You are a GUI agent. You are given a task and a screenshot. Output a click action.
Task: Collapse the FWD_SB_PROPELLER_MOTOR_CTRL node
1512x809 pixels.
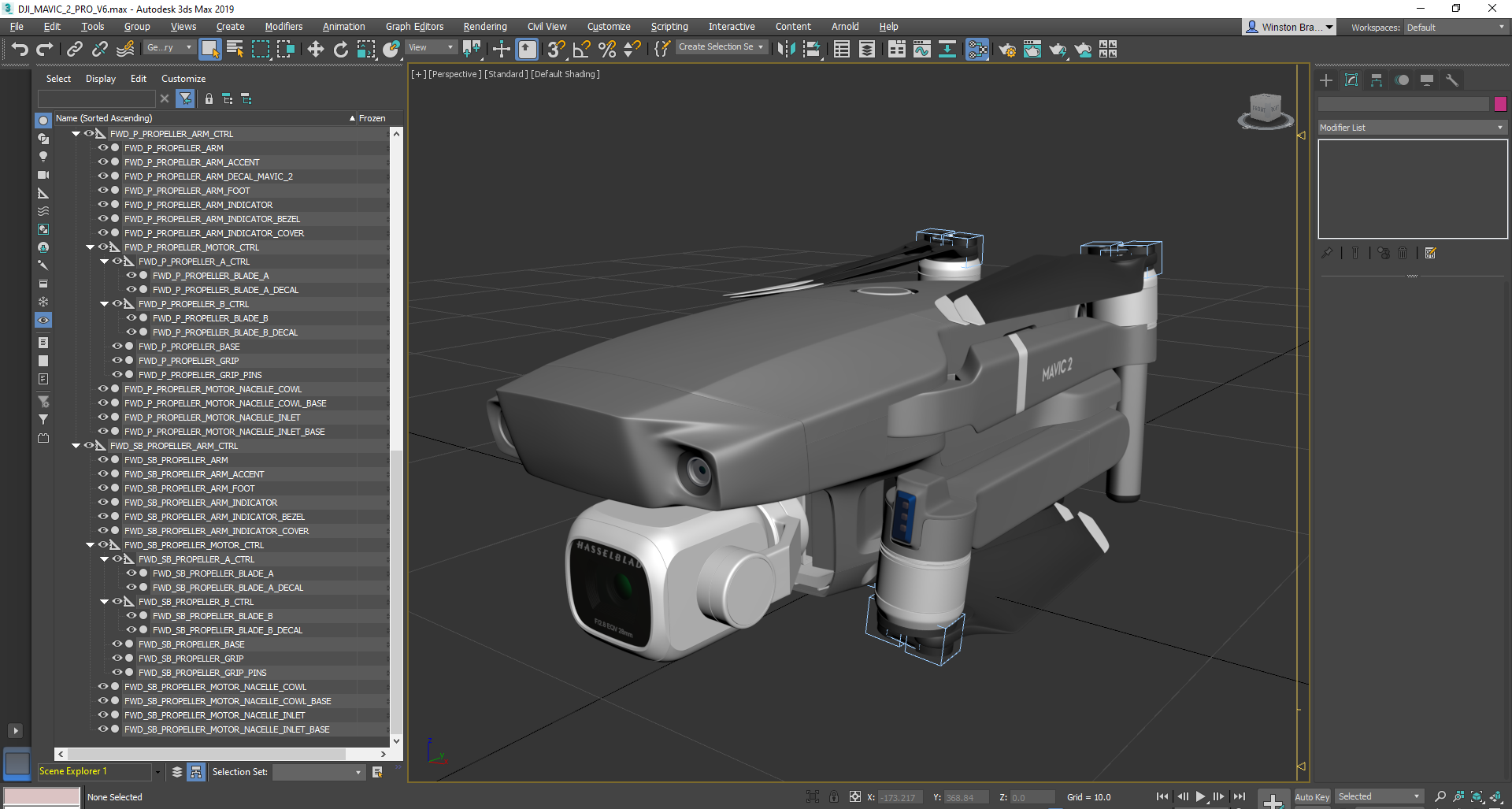[x=90, y=545]
